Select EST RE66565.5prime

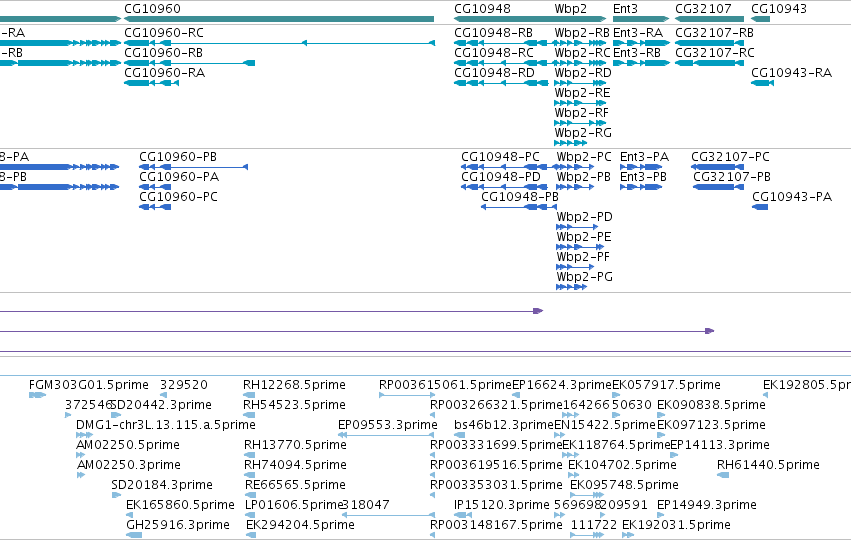pos(296,485)
